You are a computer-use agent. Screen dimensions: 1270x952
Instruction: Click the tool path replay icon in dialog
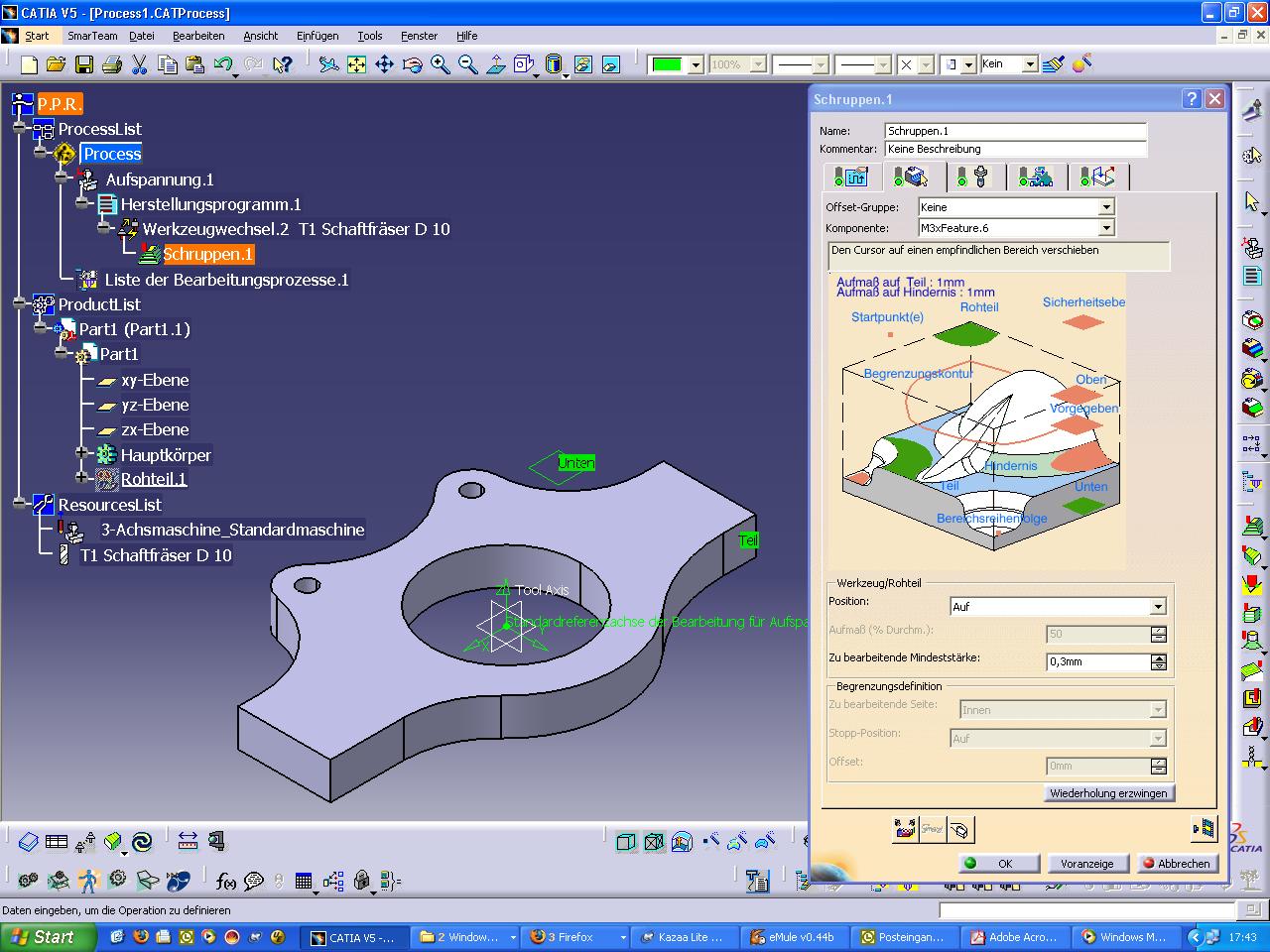coord(1203,828)
